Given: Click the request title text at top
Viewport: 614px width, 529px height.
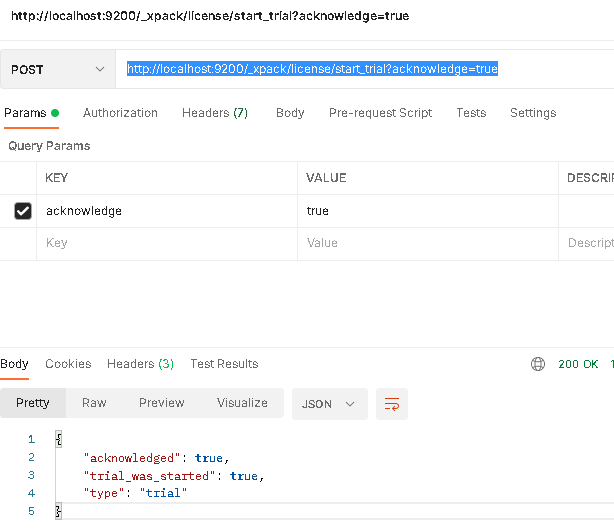Looking at the screenshot, I should [x=210, y=16].
